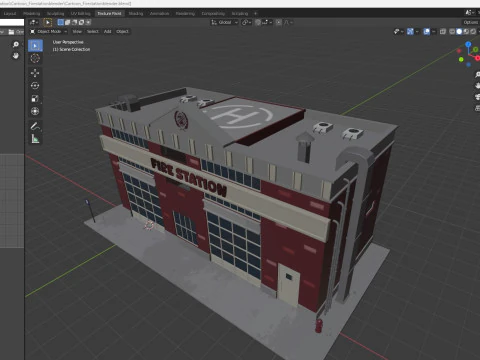Add a workspace with plus button
Viewport: 480px width, 360px height.
[256, 13]
